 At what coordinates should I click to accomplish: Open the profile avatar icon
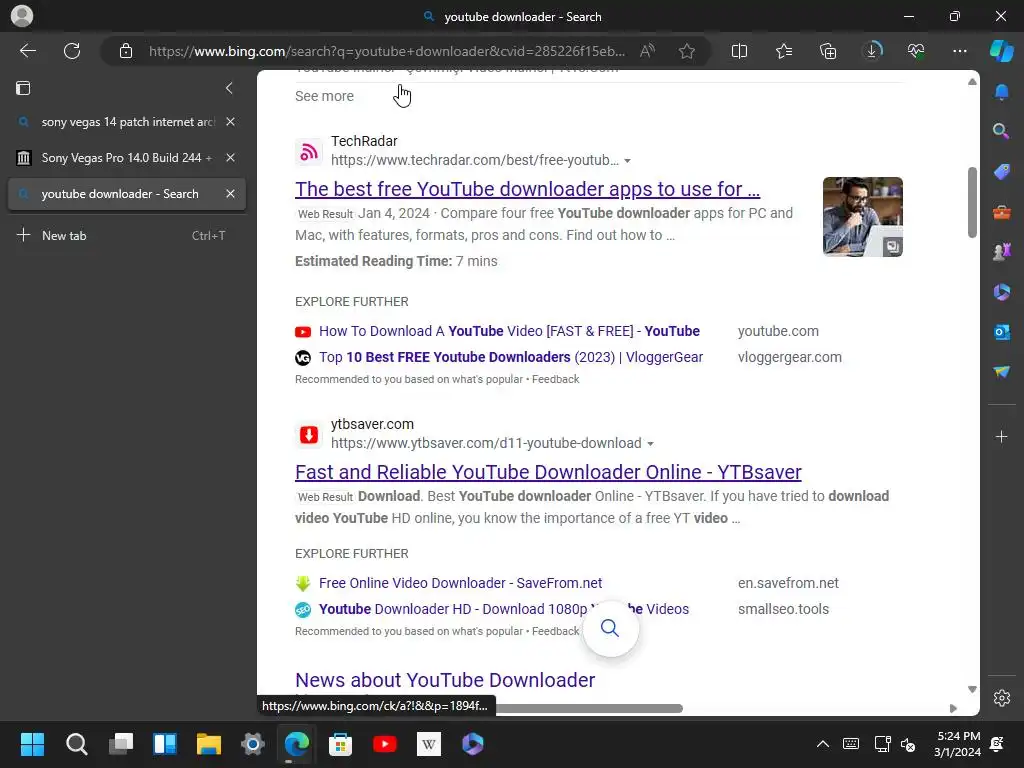(x=22, y=16)
